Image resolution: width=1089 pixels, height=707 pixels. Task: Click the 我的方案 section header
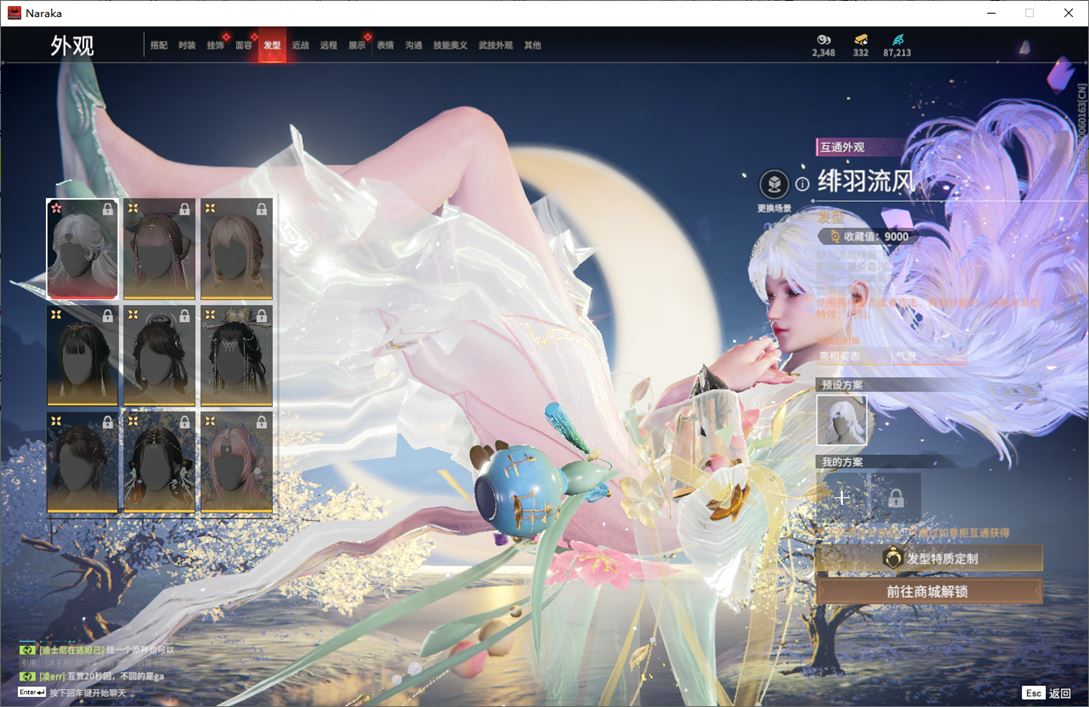click(x=842, y=462)
